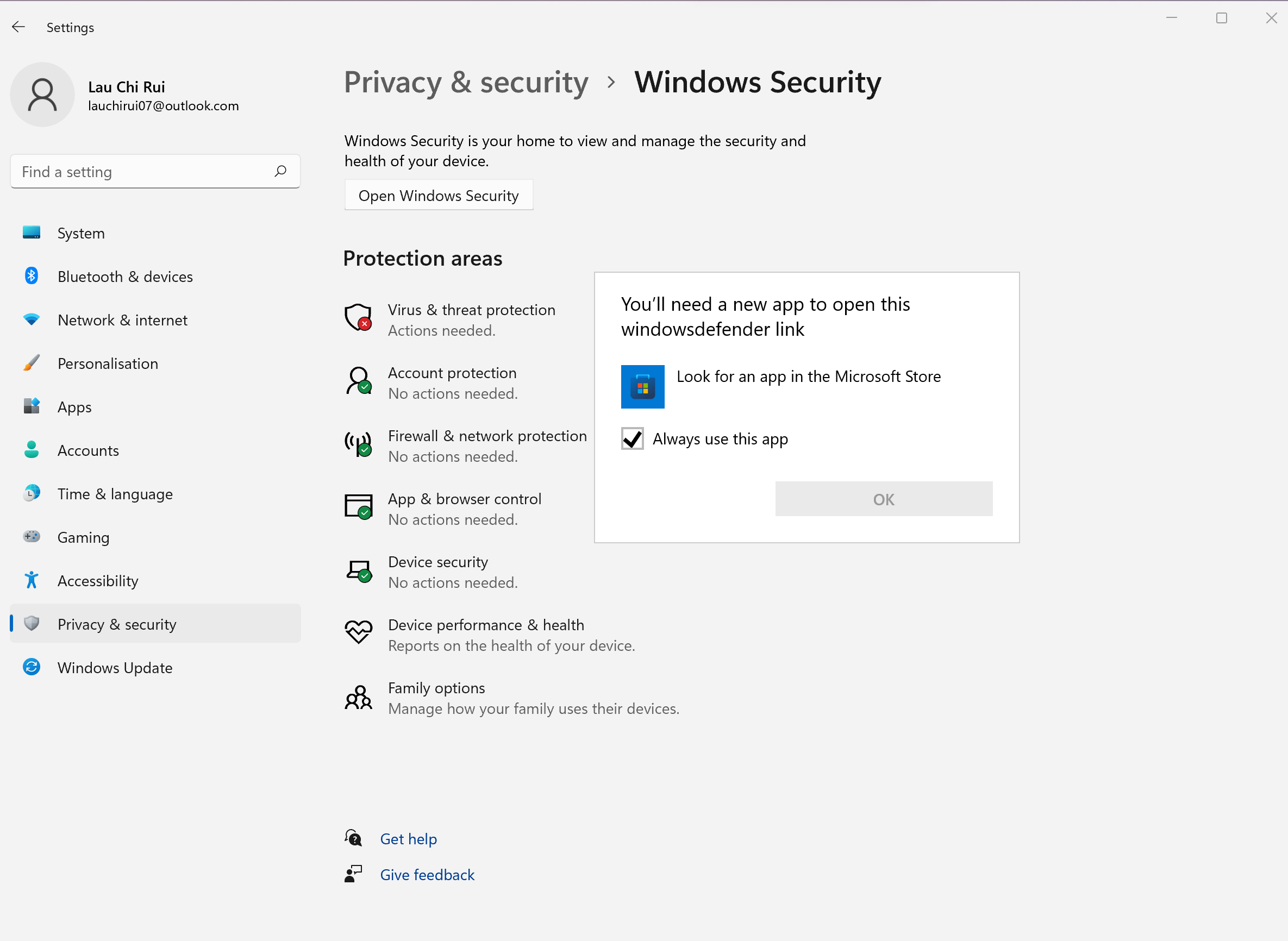1288x941 pixels.
Task: Click the Give feedback link
Action: point(427,875)
